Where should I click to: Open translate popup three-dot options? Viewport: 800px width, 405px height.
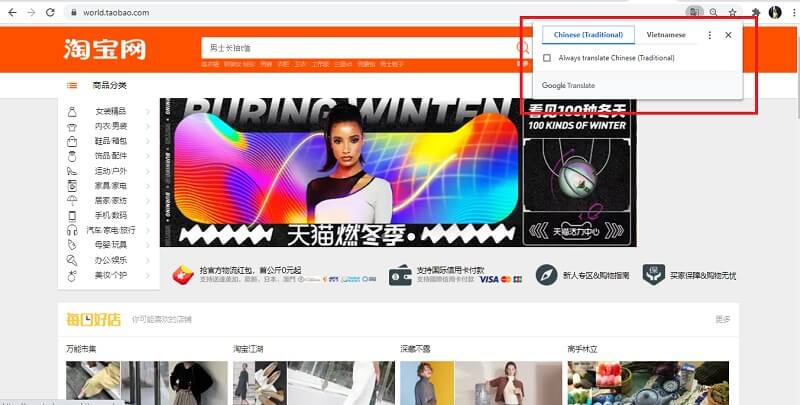tap(709, 35)
